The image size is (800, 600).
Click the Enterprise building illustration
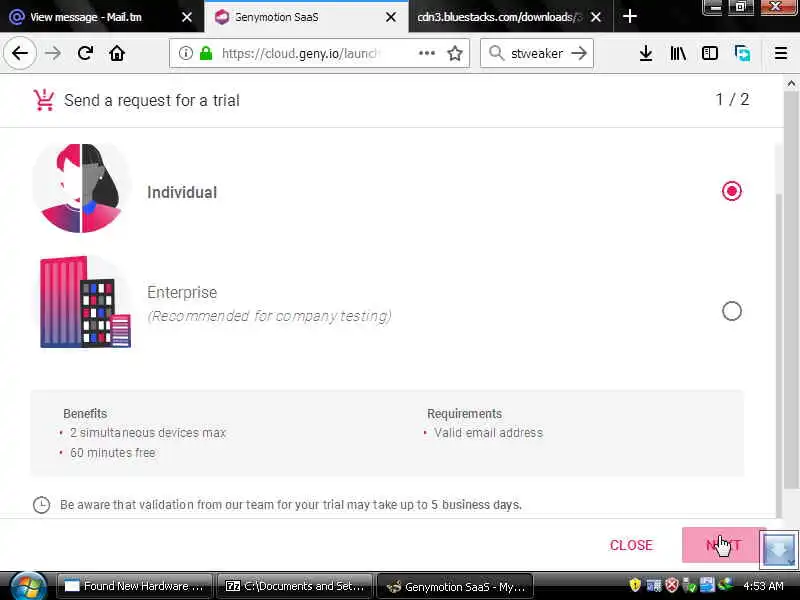85,302
